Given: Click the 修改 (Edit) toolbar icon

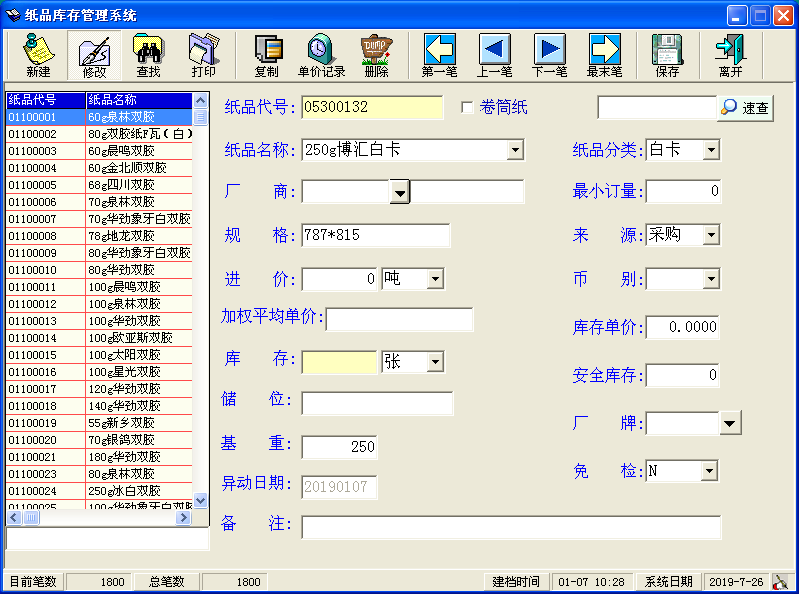Looking at the screenshot, I should 94,55.
